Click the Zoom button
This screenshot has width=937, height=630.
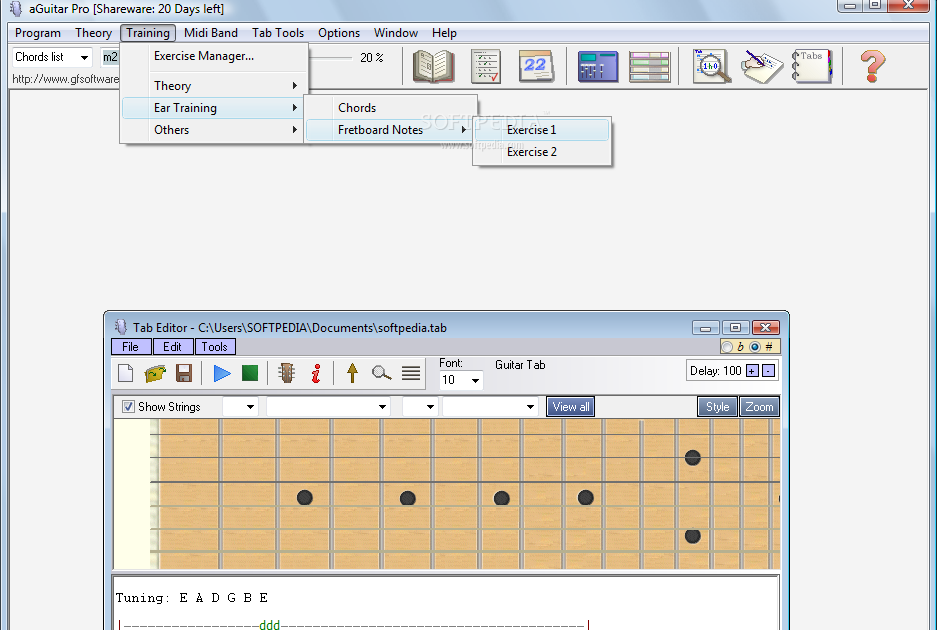[x=760, y=407]
